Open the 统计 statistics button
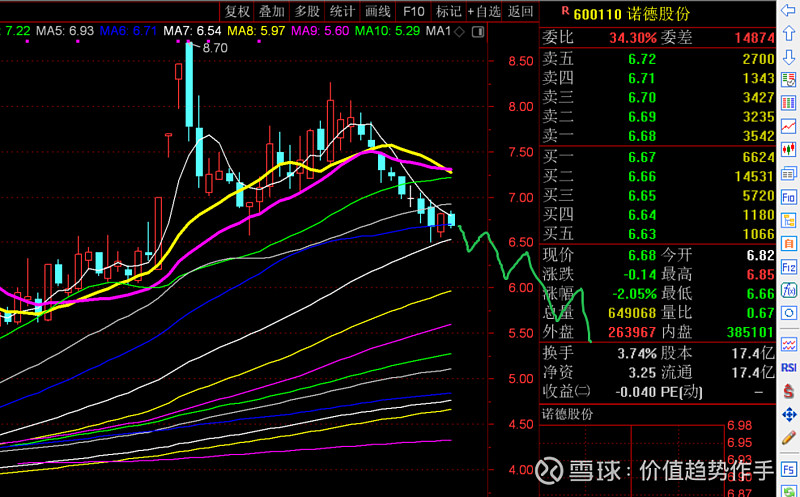The image size is (800, 497). pos(342,11)
